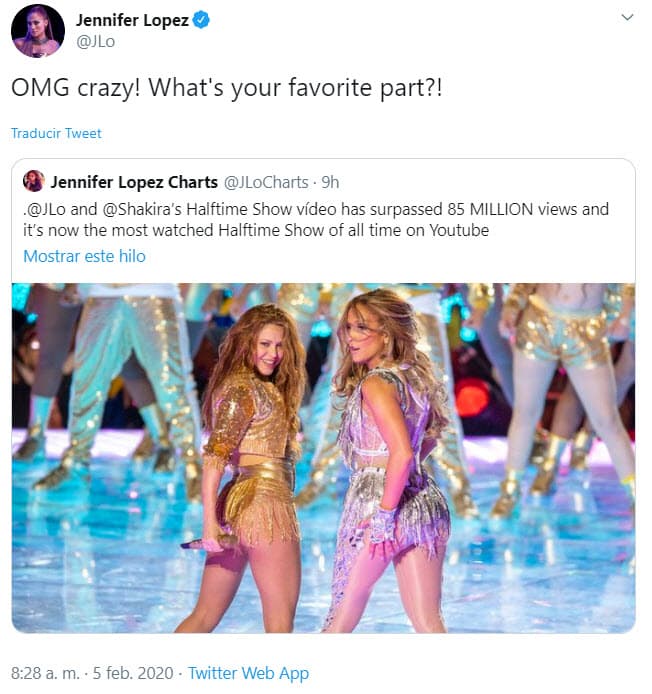Expand thread with 'Mostrar este hilo'
This screenshot has width=652, height=694.
pyautogui.click(x=84, y=256)
